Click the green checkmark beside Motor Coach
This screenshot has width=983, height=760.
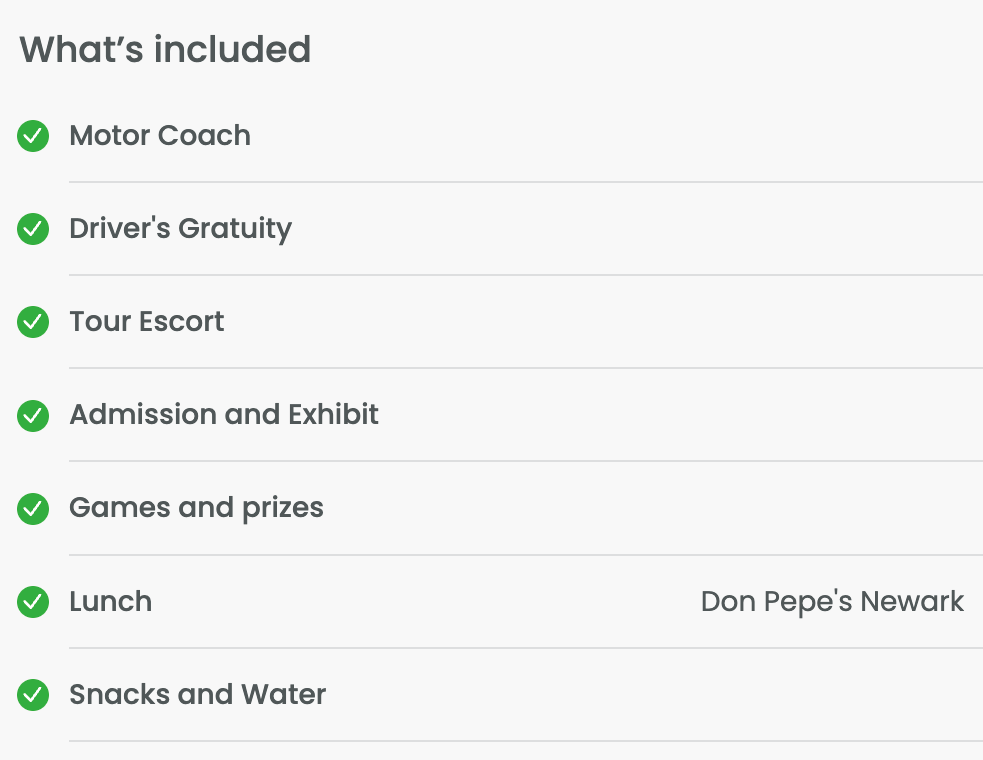click(x=33, y=135)
